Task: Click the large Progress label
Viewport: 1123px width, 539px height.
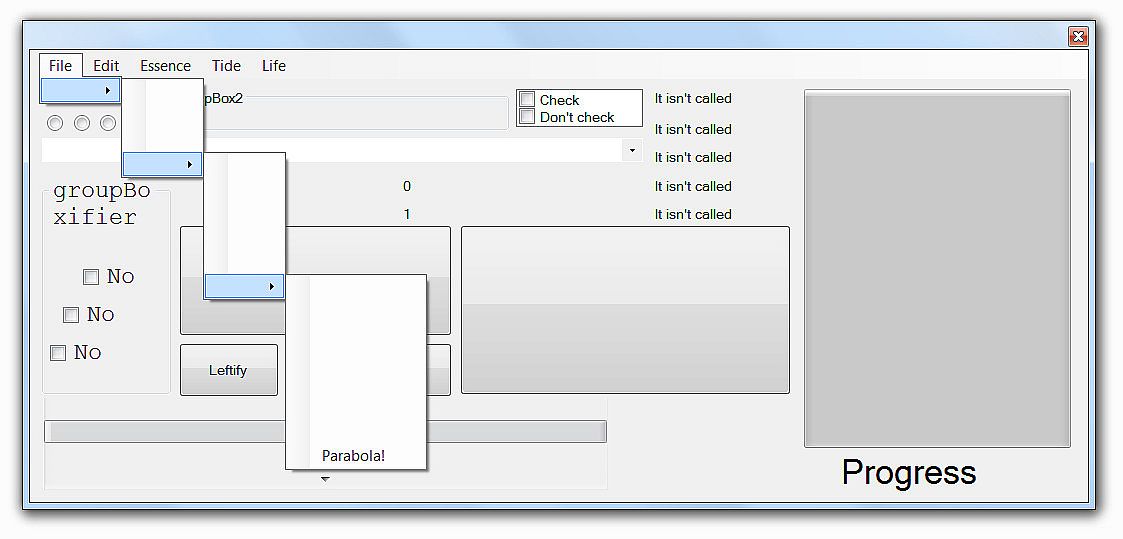Action: (909, 473)
